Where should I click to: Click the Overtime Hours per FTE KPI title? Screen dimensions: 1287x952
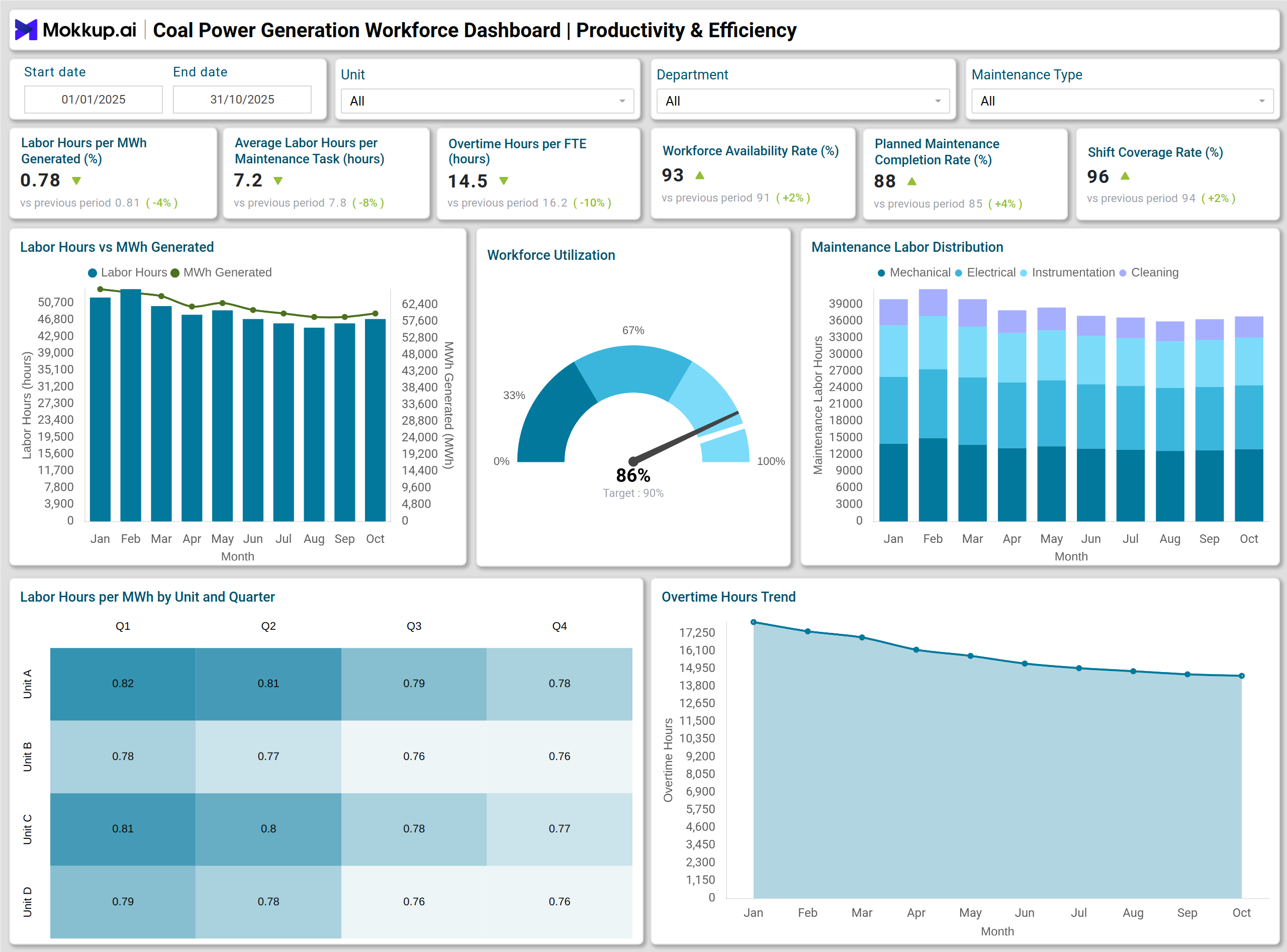tap(517, 152)
